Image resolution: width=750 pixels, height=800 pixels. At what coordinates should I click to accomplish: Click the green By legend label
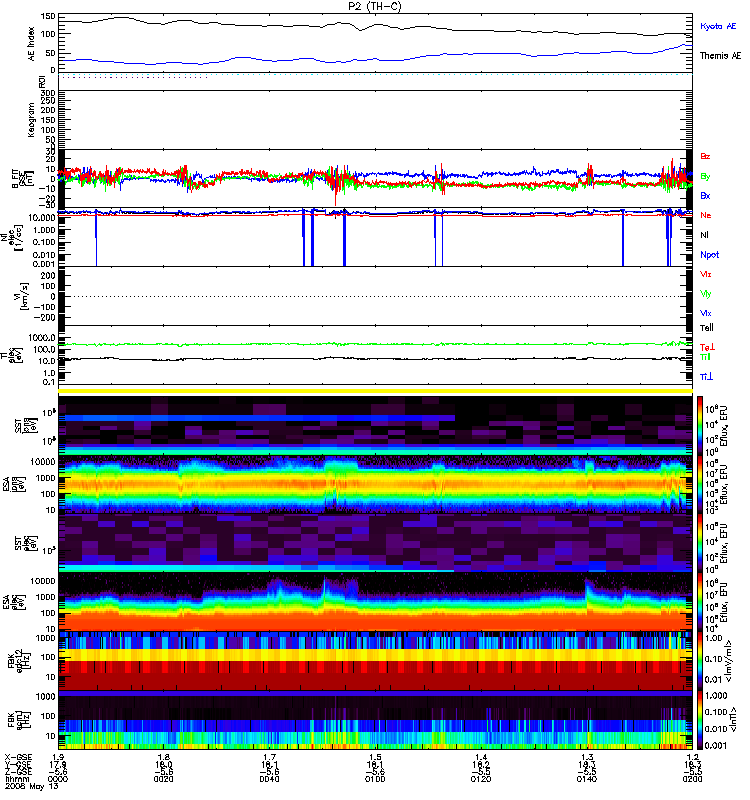coord(705,176)
